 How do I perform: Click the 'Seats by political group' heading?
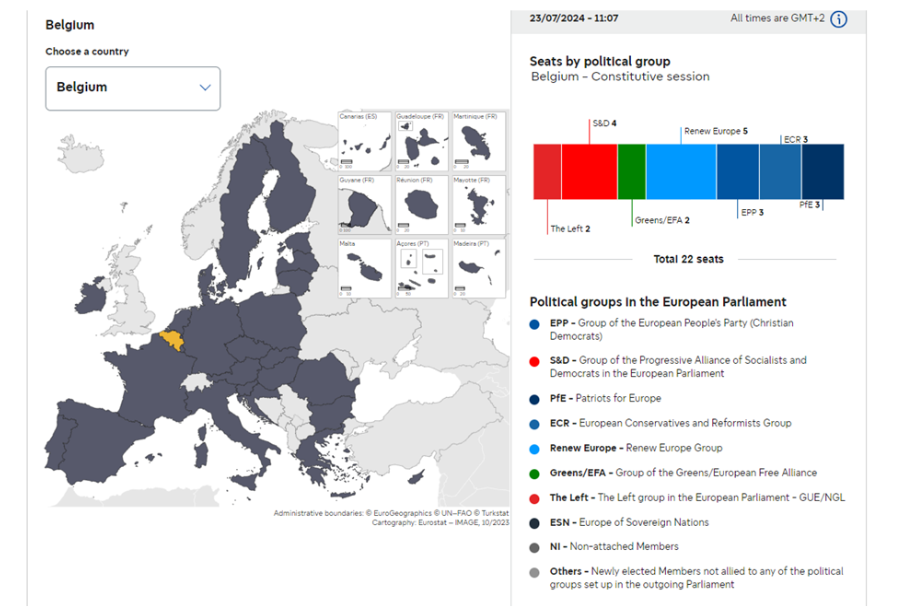[600, 62]
